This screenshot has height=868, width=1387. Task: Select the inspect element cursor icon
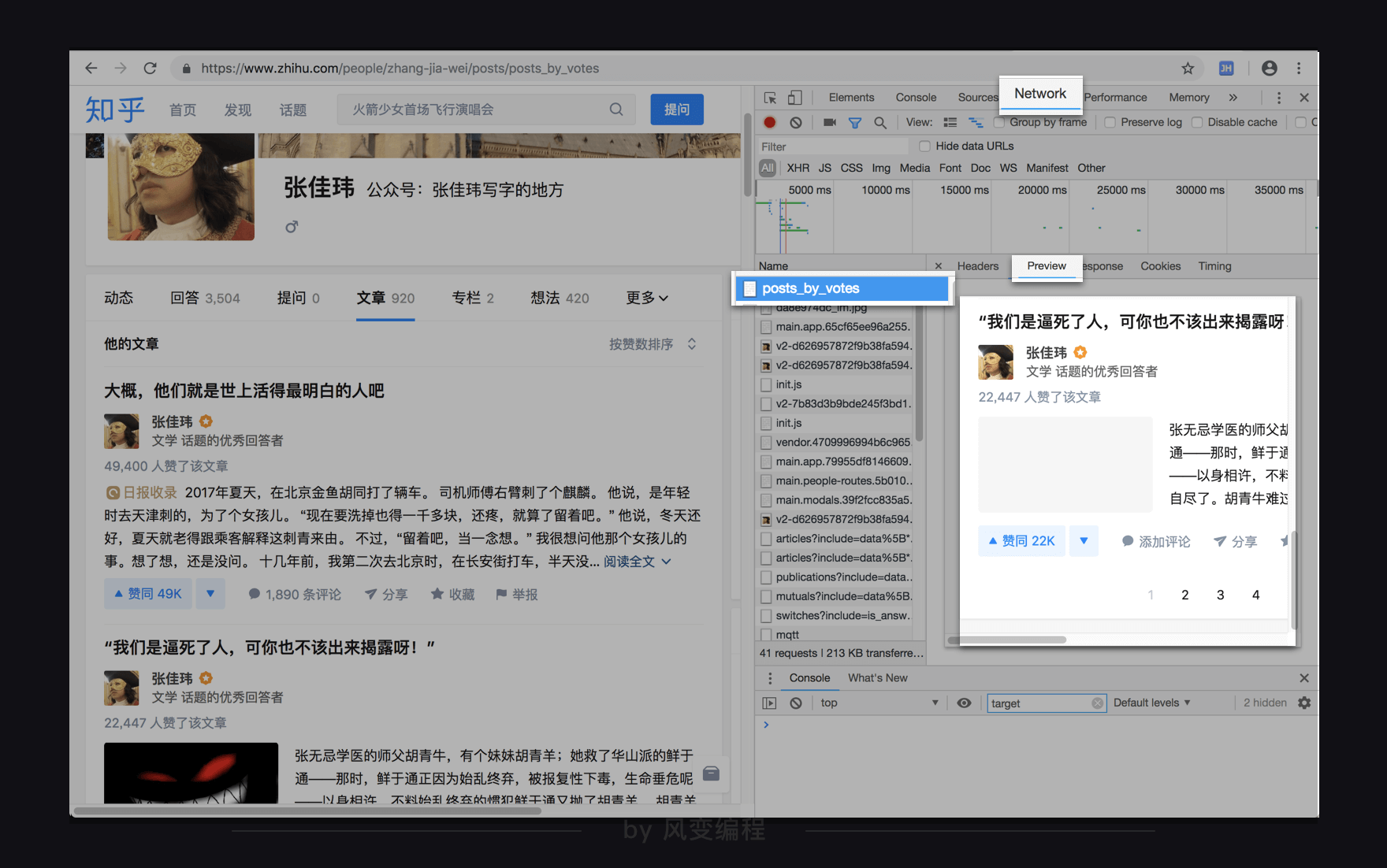[x=770, y=97]
